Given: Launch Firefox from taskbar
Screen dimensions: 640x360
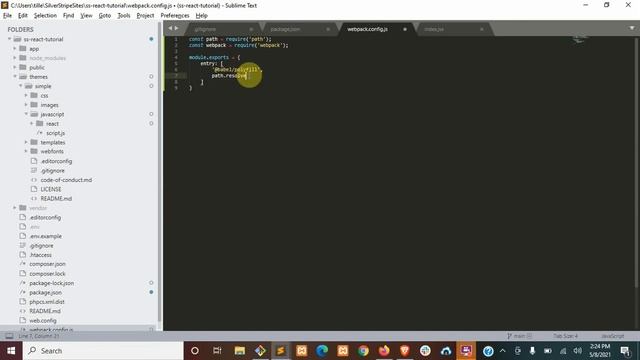Looking at the screenshot, I should point(384,351).
